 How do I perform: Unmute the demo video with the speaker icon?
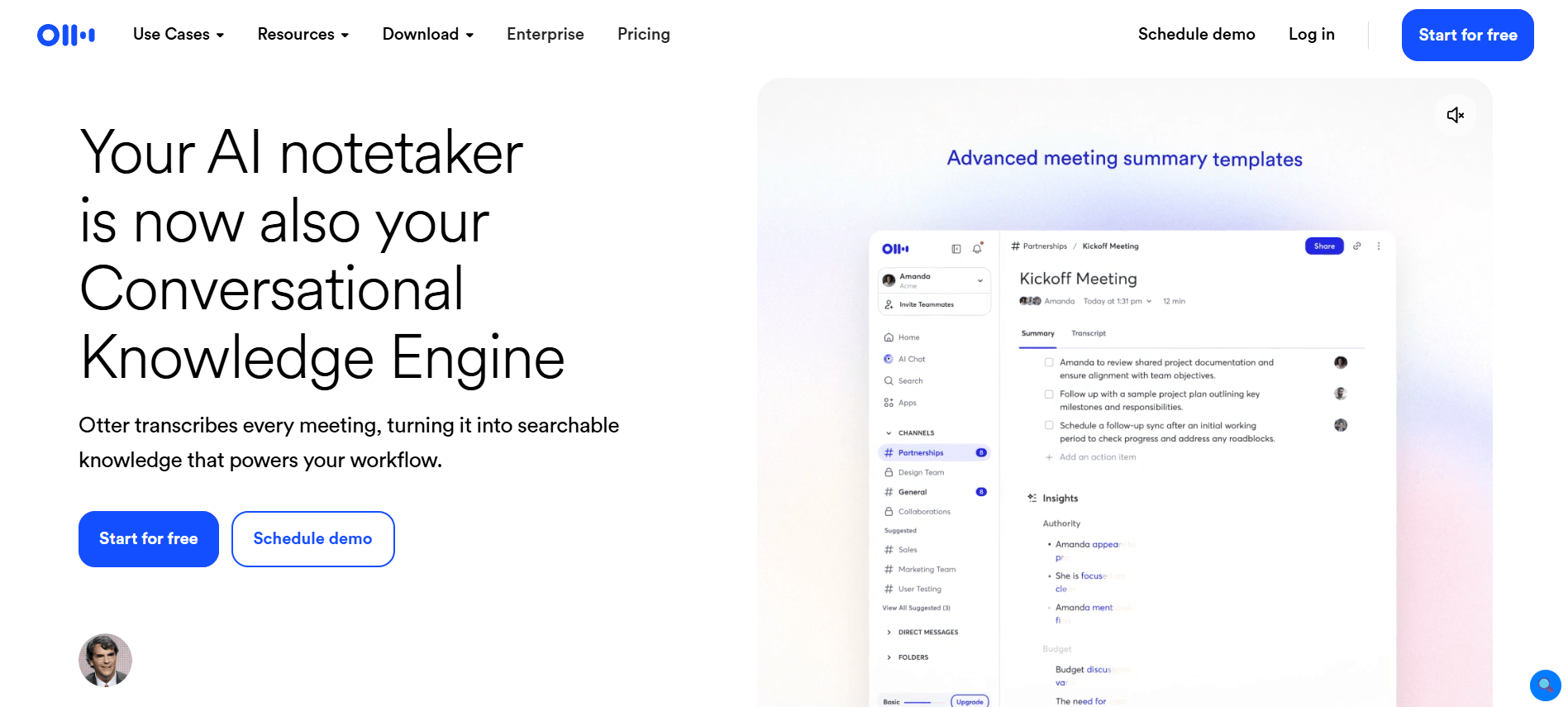pyautogui.click(x=1456, y=115)
